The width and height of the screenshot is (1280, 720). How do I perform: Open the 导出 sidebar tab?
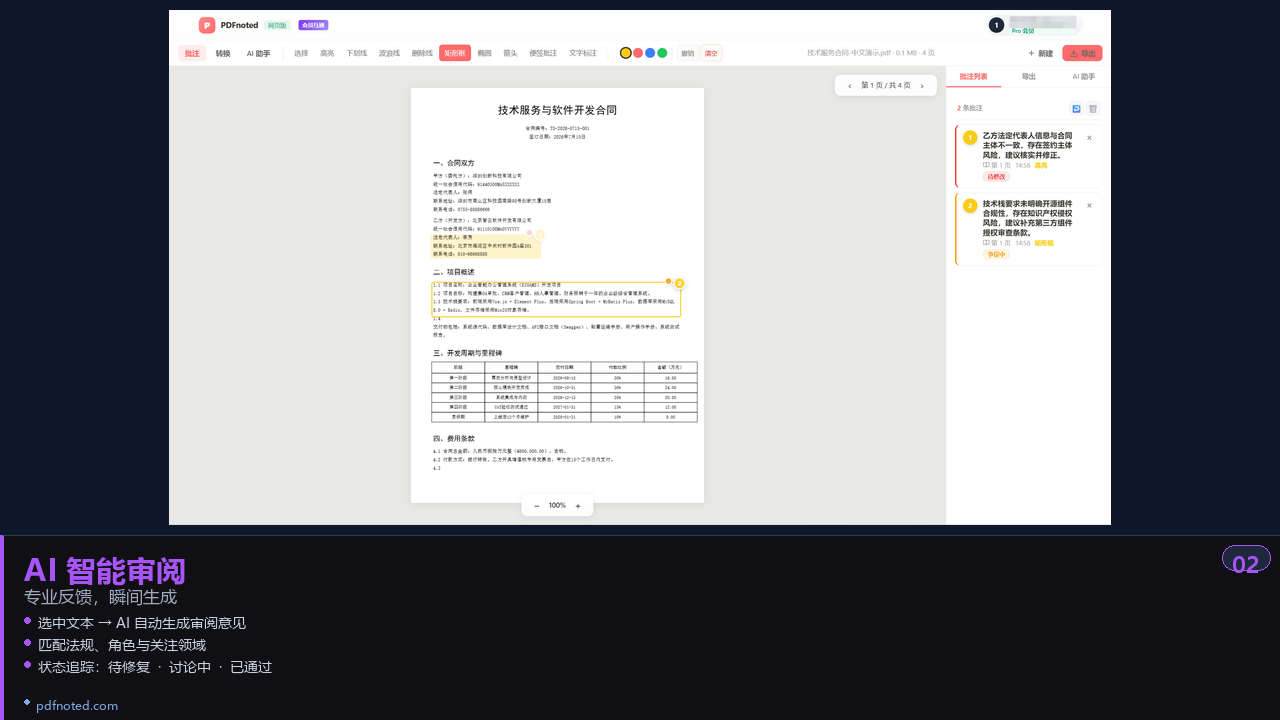coord(1029,76)
